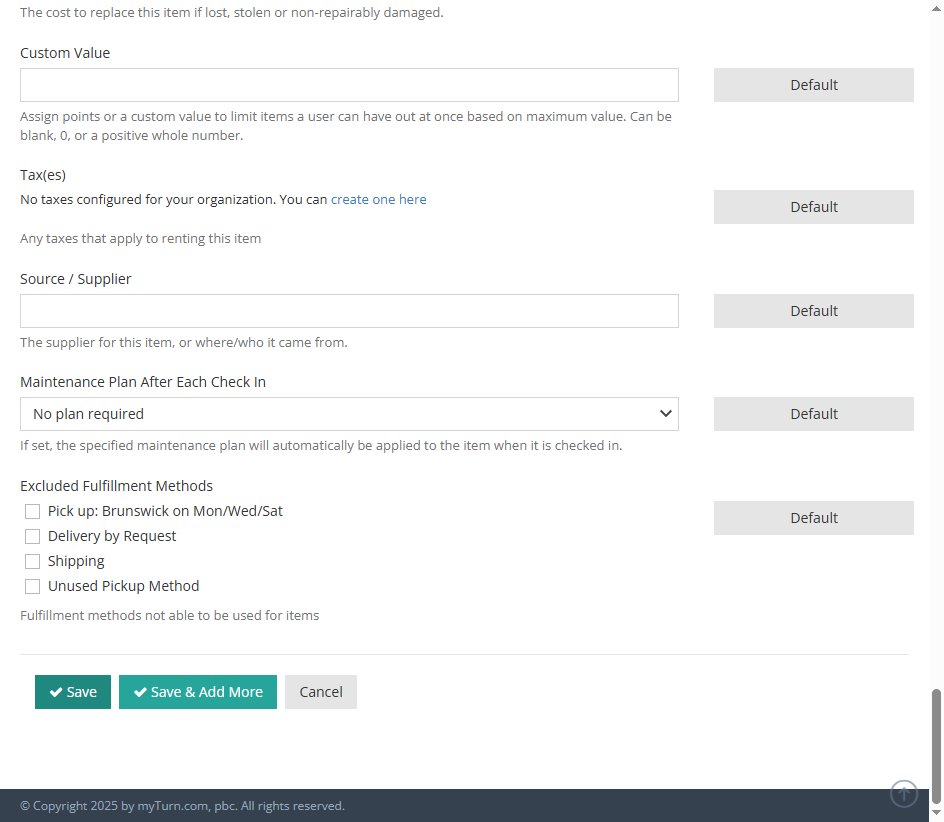Focus the Custom Value input field
Image resolution: width=944 pixels, height=822 pixels.
(349, 85)
